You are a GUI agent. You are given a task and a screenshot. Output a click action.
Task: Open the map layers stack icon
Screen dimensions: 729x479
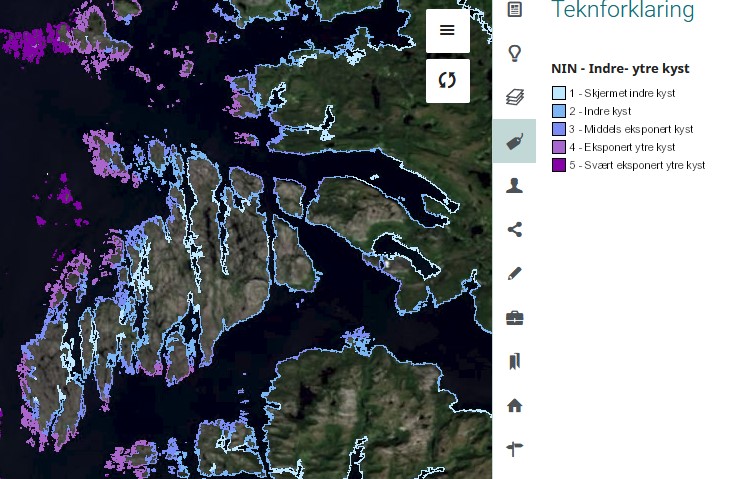515,97
